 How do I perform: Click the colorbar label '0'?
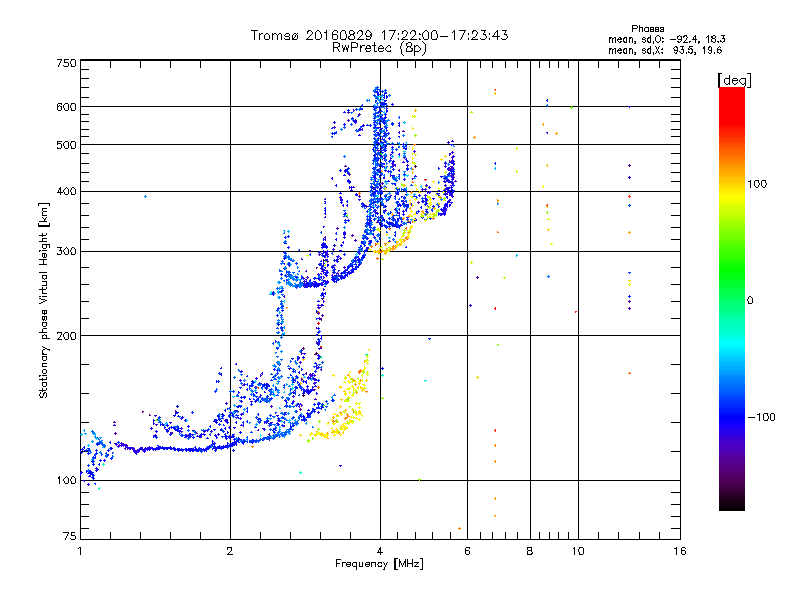tap(750, 301)
